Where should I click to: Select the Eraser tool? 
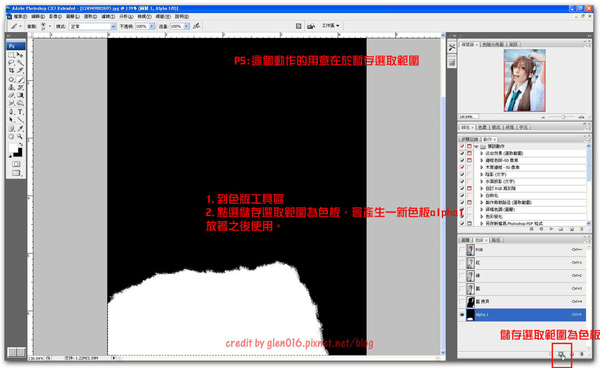tap(11, 95)
